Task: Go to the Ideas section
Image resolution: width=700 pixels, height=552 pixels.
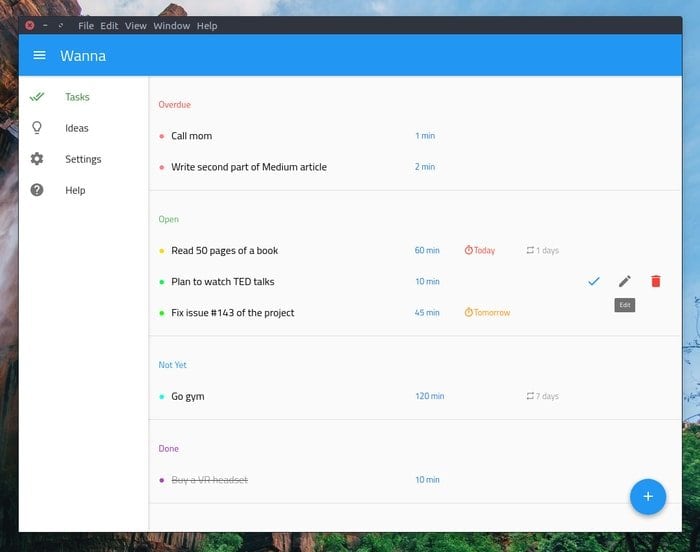Action: pos(77,128)
